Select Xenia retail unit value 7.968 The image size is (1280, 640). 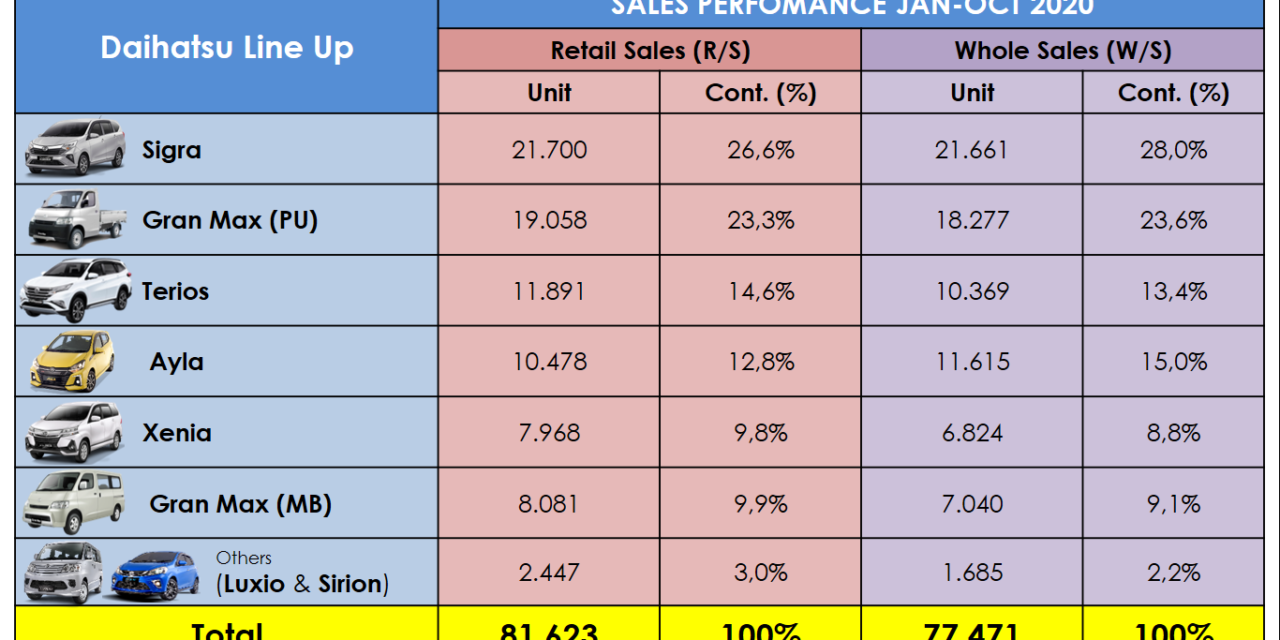click(x=549, y=433)
